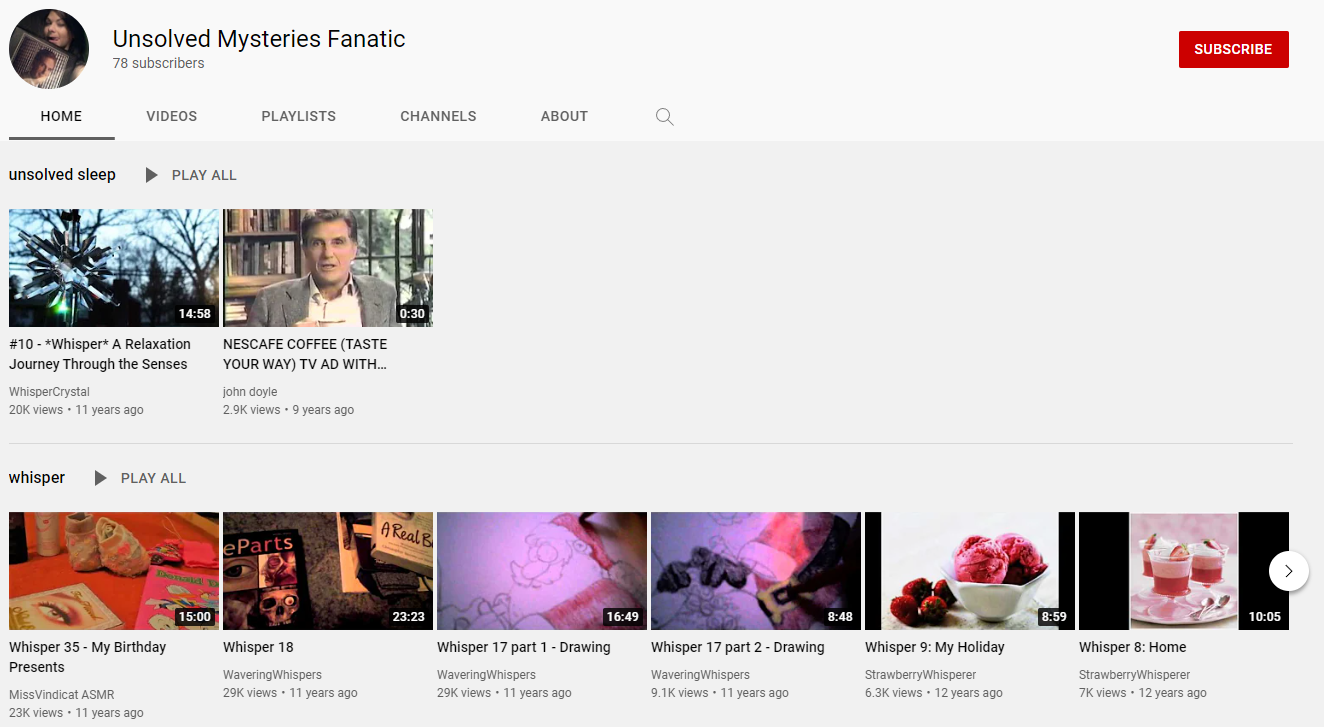Visit StrawberryWhisperer channel under Whisper 9
This screenshot has width=1324, height=727.
coord(921,675)
